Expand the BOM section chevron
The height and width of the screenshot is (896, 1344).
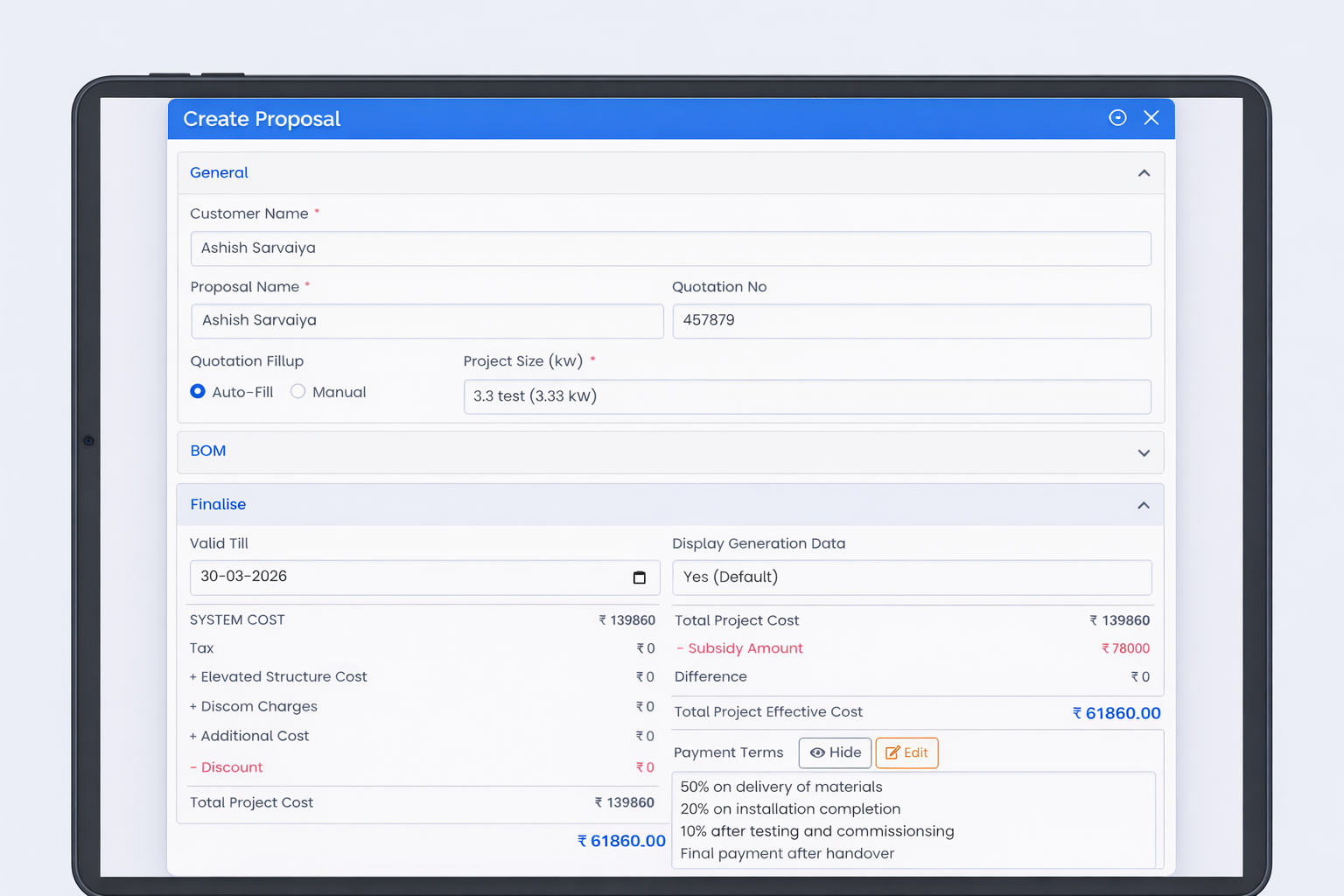[x=1144, y=452]
